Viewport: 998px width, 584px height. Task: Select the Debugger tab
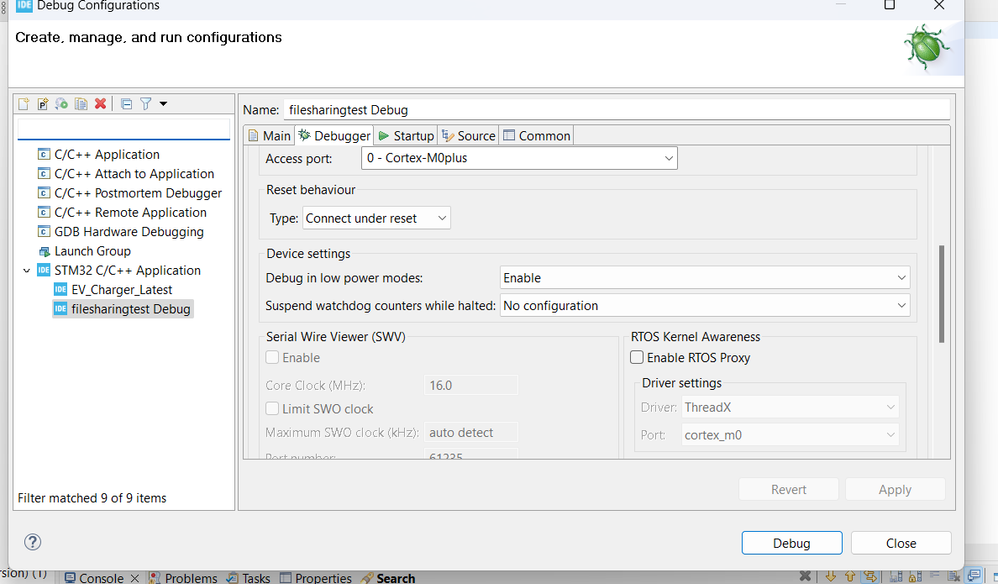coord(334,136)
